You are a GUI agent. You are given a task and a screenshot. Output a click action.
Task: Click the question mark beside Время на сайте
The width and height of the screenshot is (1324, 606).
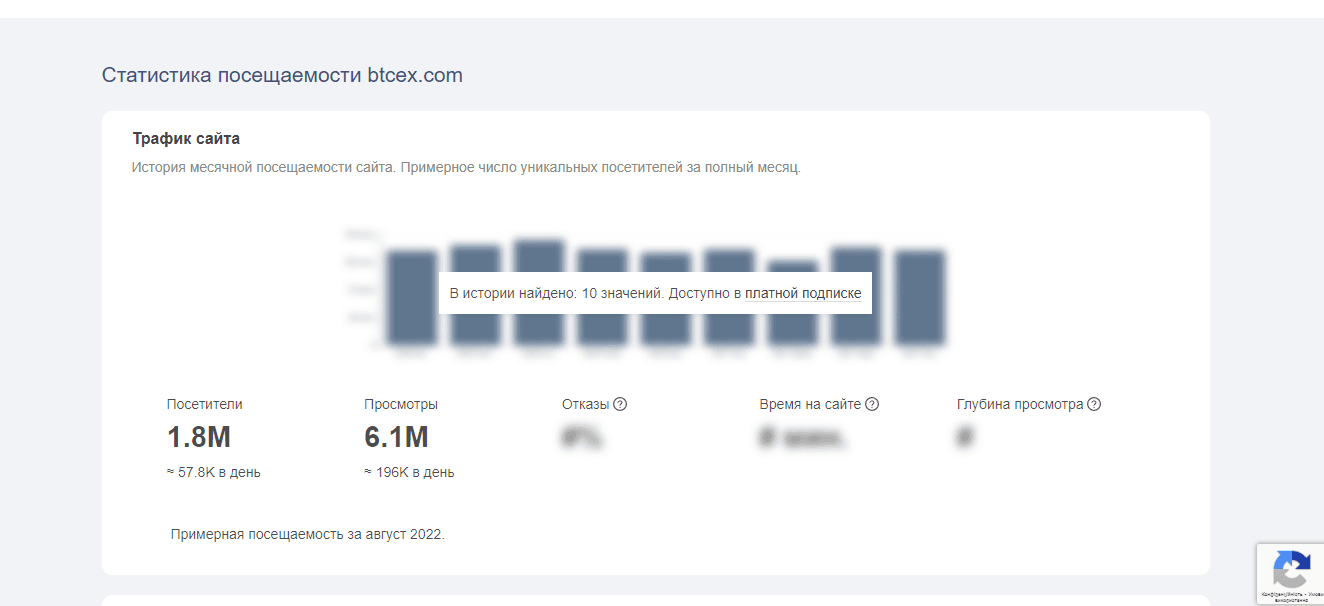[x=871, y=403]
